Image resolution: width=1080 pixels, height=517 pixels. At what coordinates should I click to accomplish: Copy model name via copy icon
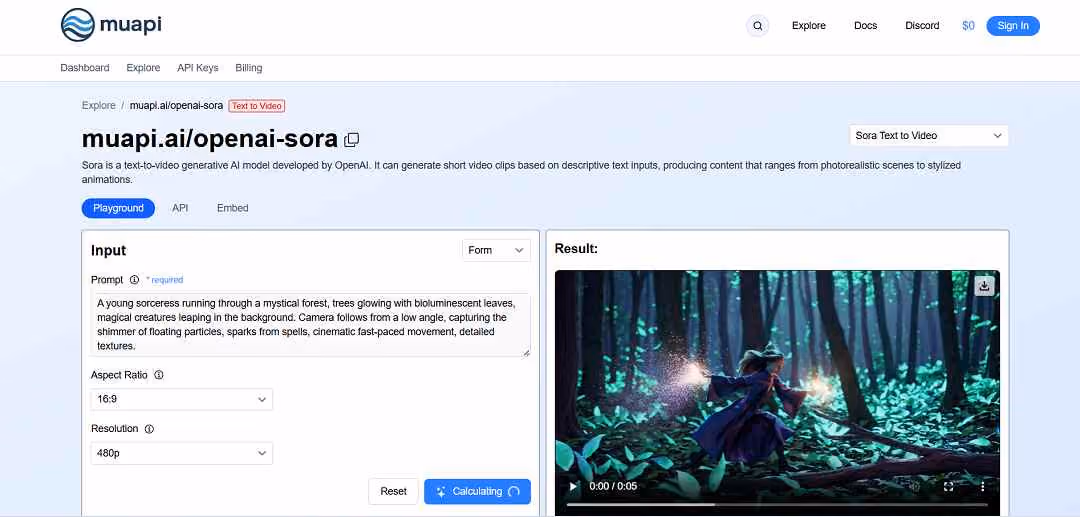click(x=351, y=140)
